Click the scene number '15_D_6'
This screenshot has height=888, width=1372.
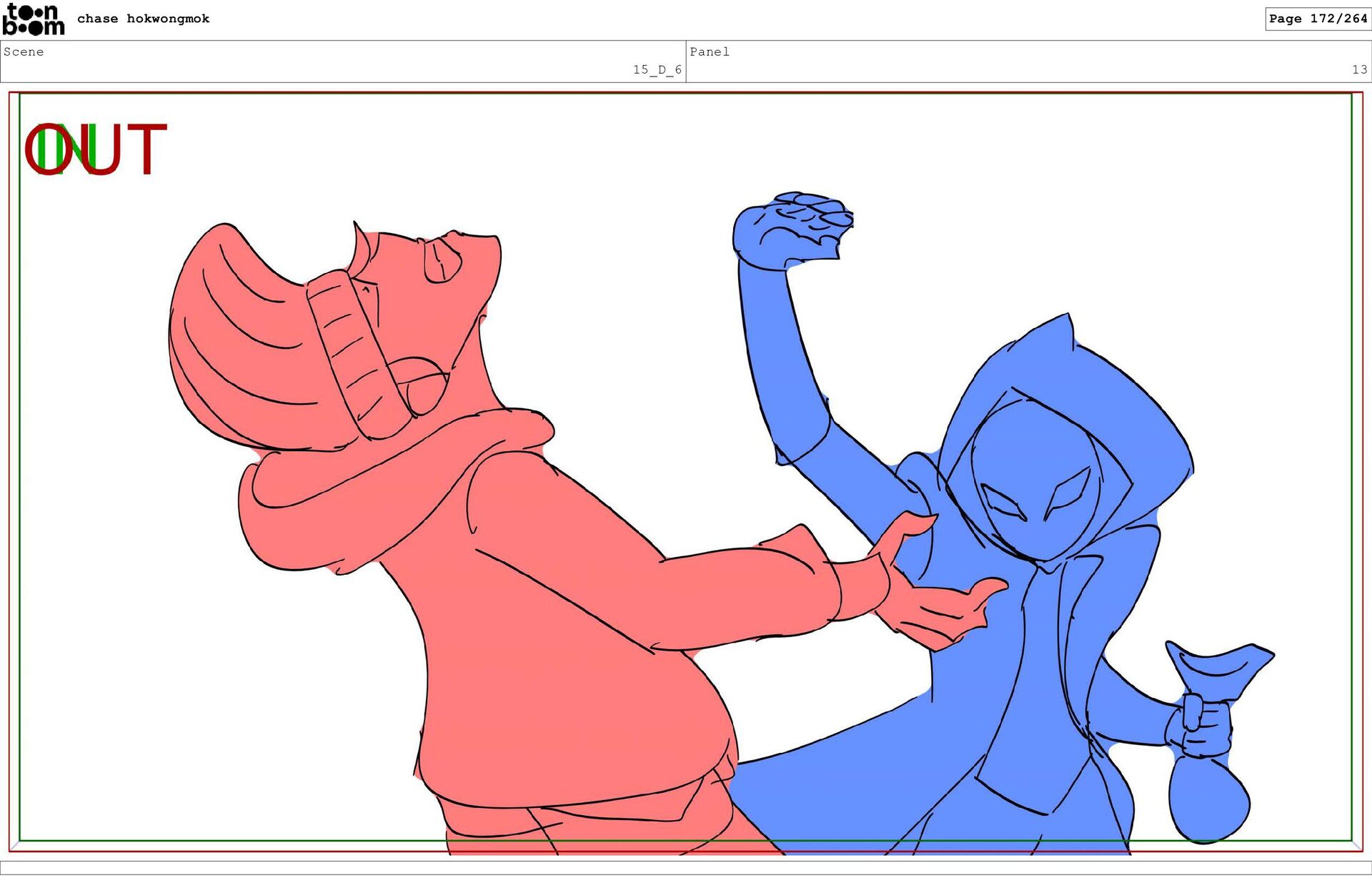657,69
